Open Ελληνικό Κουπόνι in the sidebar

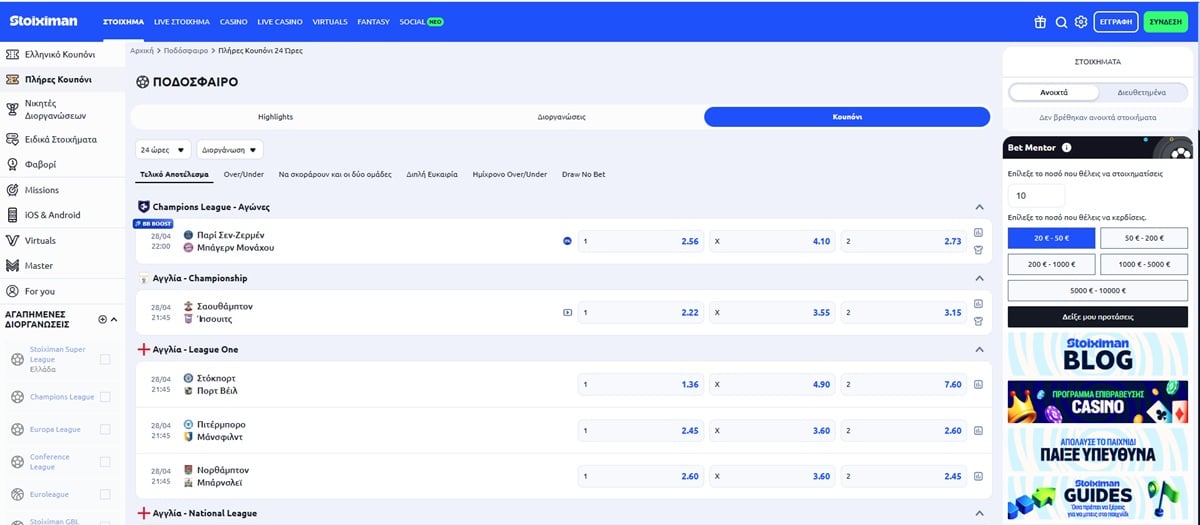point(62,54)
